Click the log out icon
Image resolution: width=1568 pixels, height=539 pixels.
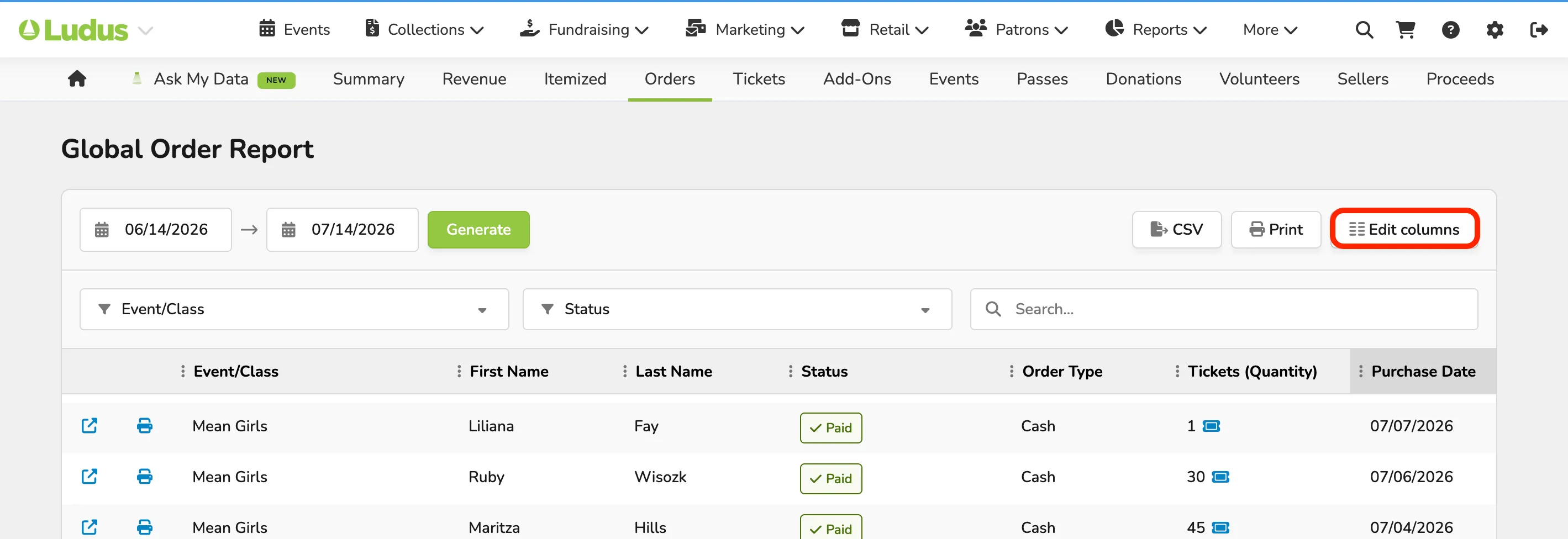[1539, 30]
